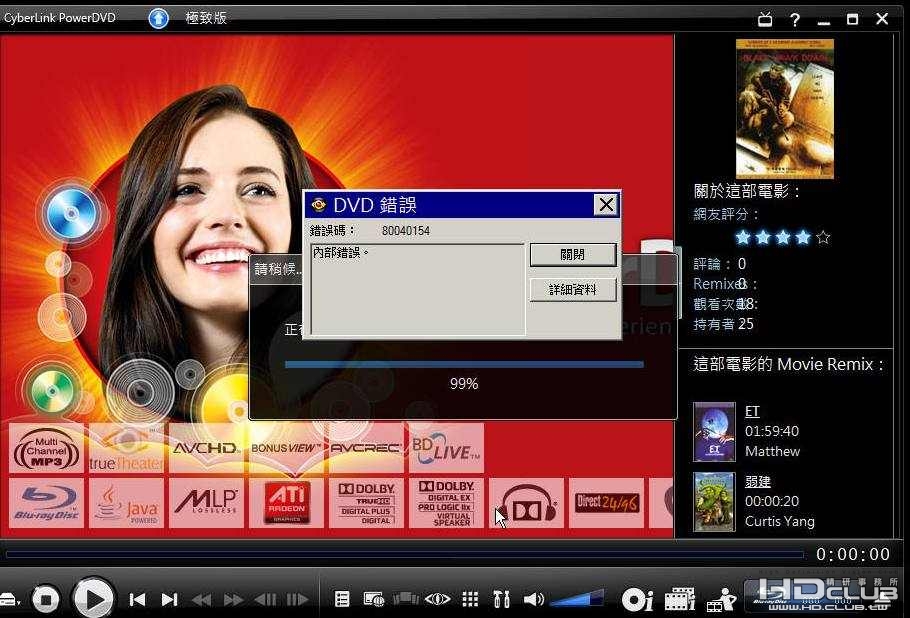Click the author name Curtis Yang
The width and height of the screenshot is (910, 618).
[x=779, y=522]
